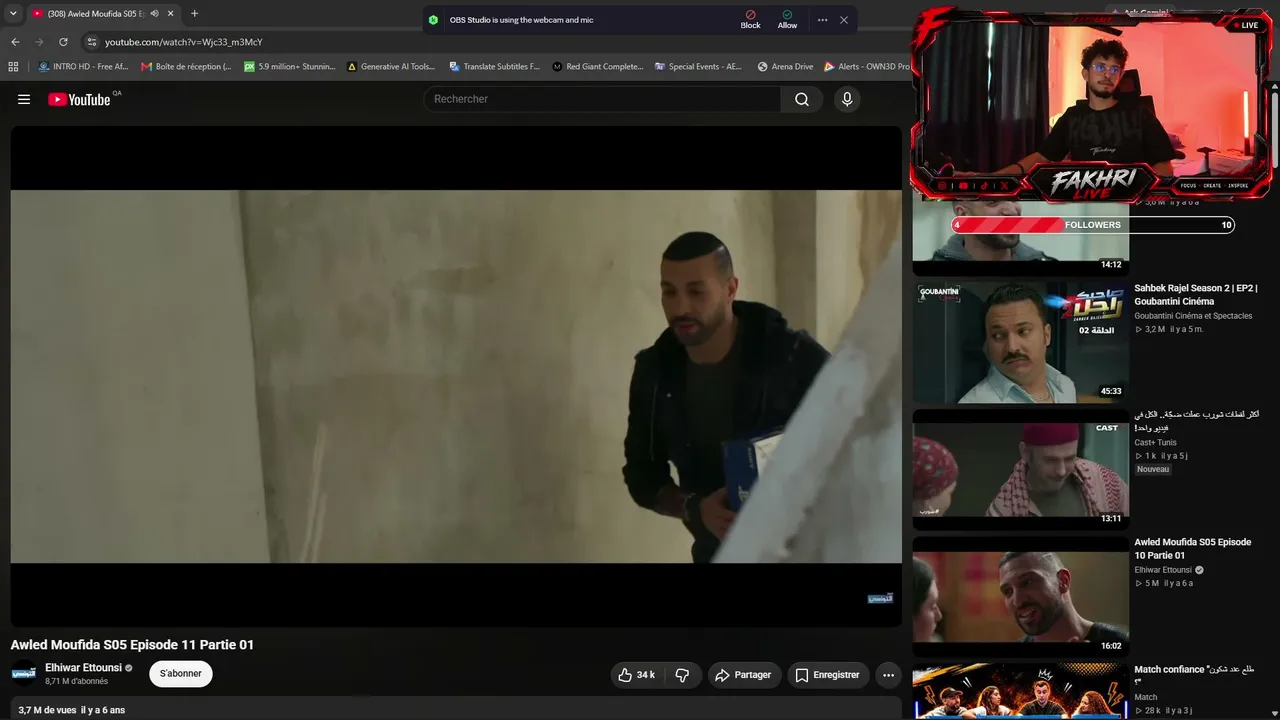Screen dimensions: 1280x720
Task: Visit Goubantini Cinéma et Spectacles channel
Action: coord(1193,316)
